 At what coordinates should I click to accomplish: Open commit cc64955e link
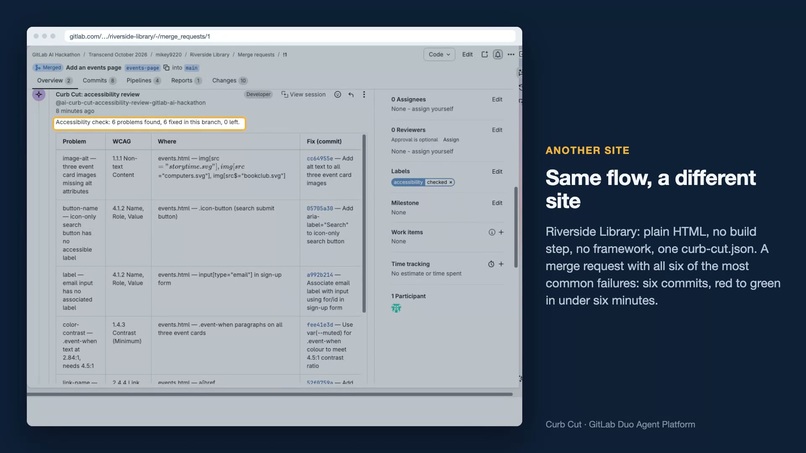[320, 159]
